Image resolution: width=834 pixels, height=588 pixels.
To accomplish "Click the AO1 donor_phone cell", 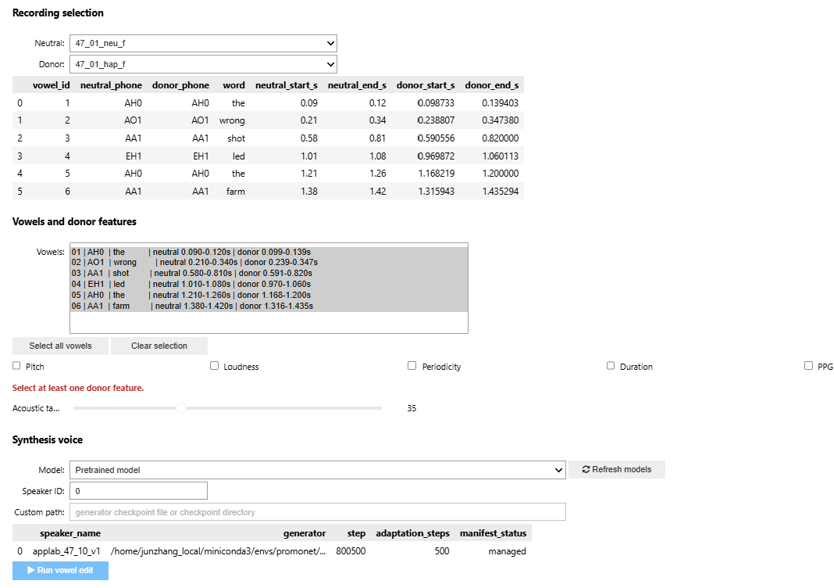I will coord(200,121).
